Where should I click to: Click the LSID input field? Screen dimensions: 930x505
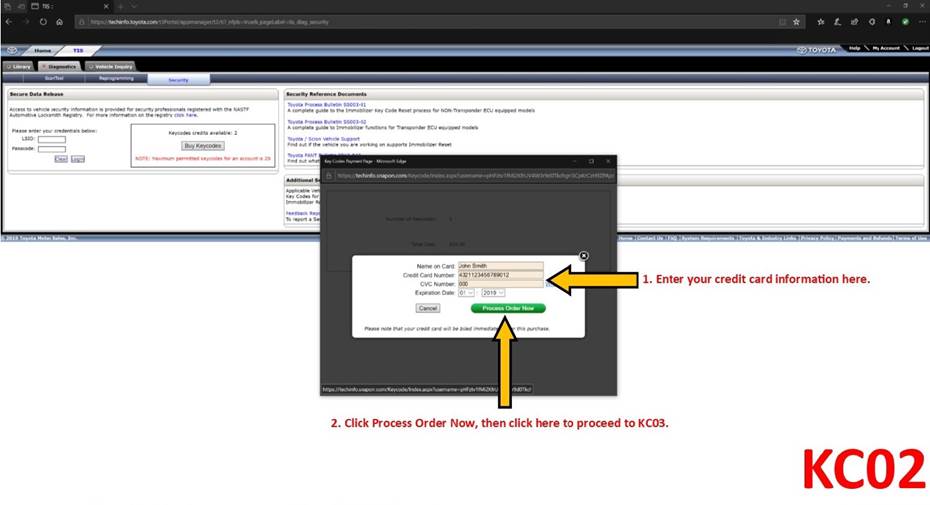[x=52, y=139]
